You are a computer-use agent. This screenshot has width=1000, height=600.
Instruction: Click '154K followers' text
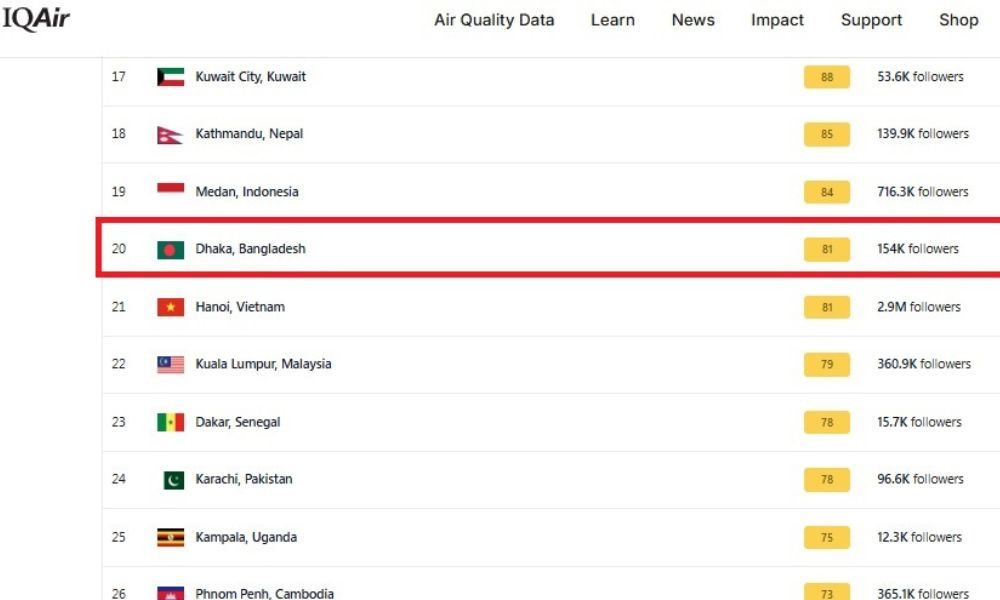click(x=918, y=249)
